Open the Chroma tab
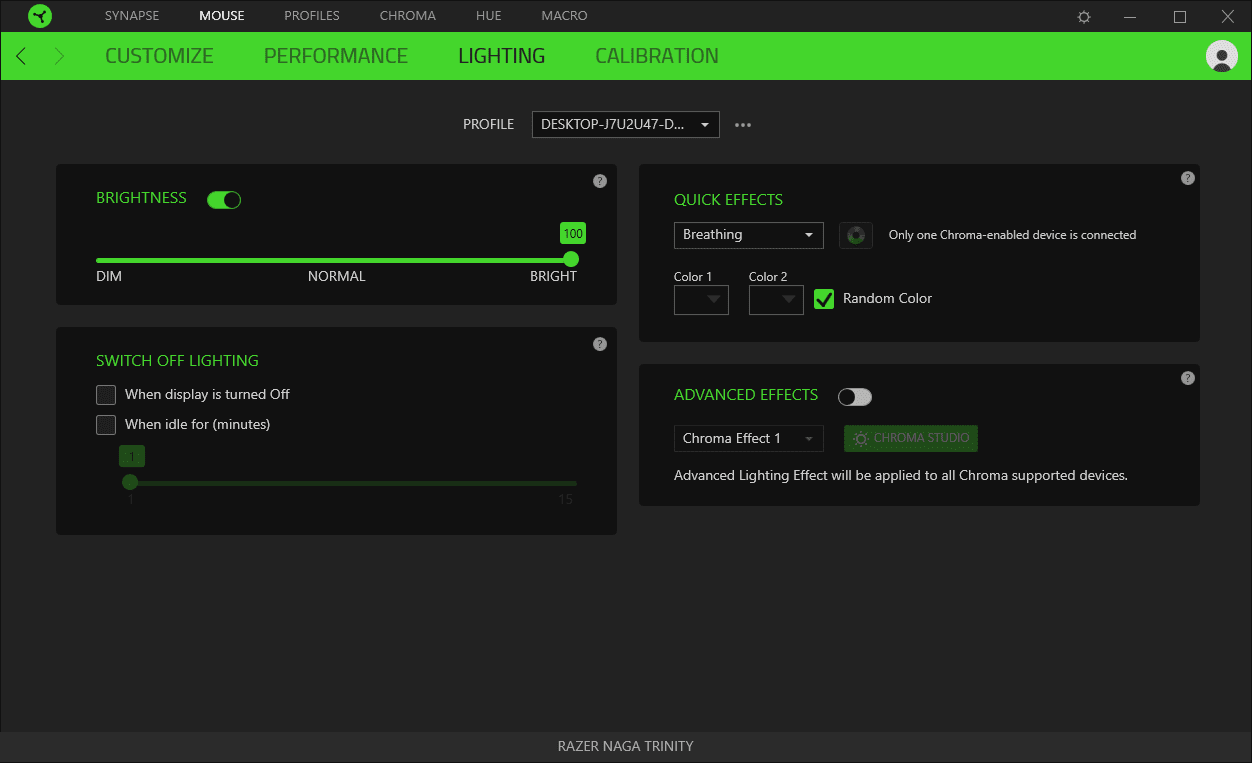The image size is (1252, 763). (408, 16)
